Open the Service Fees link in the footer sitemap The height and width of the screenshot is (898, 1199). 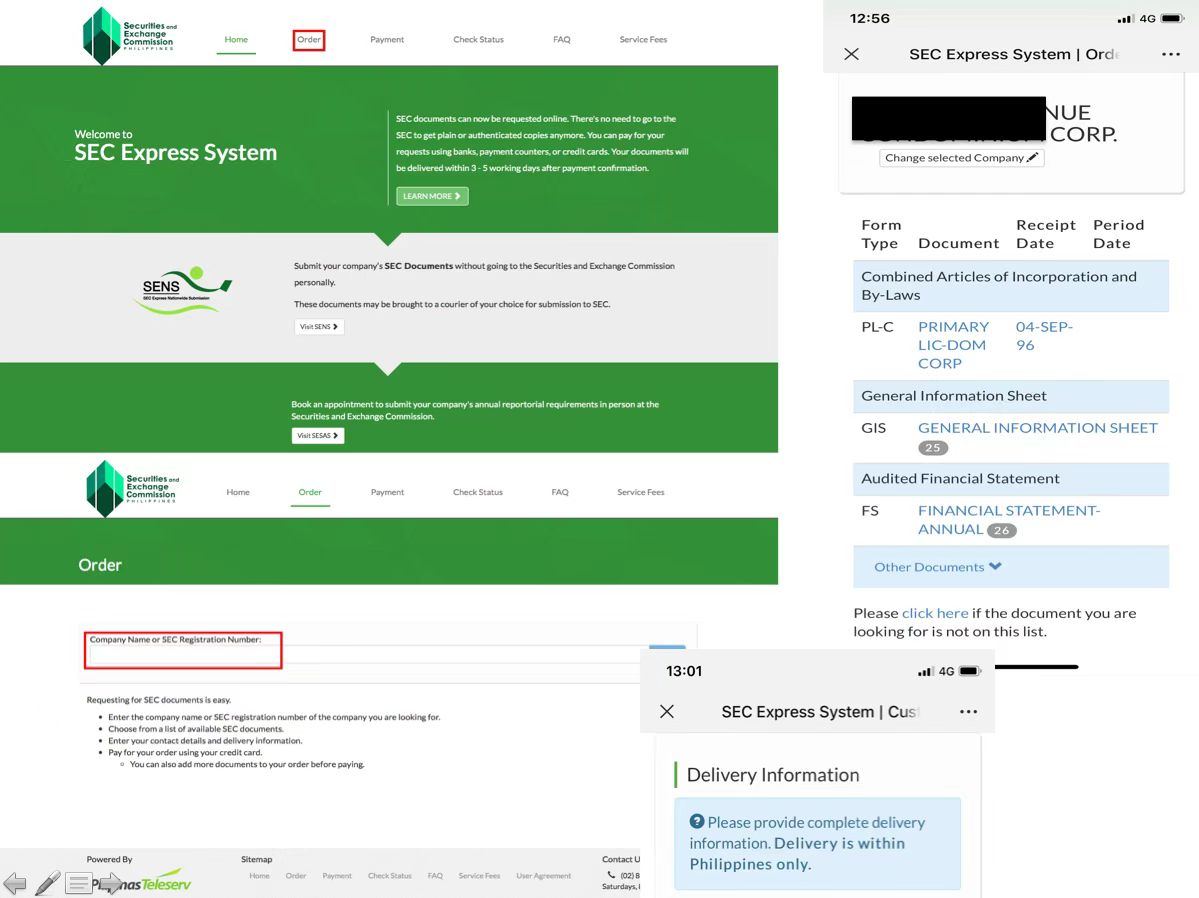(x=479, y=876)
